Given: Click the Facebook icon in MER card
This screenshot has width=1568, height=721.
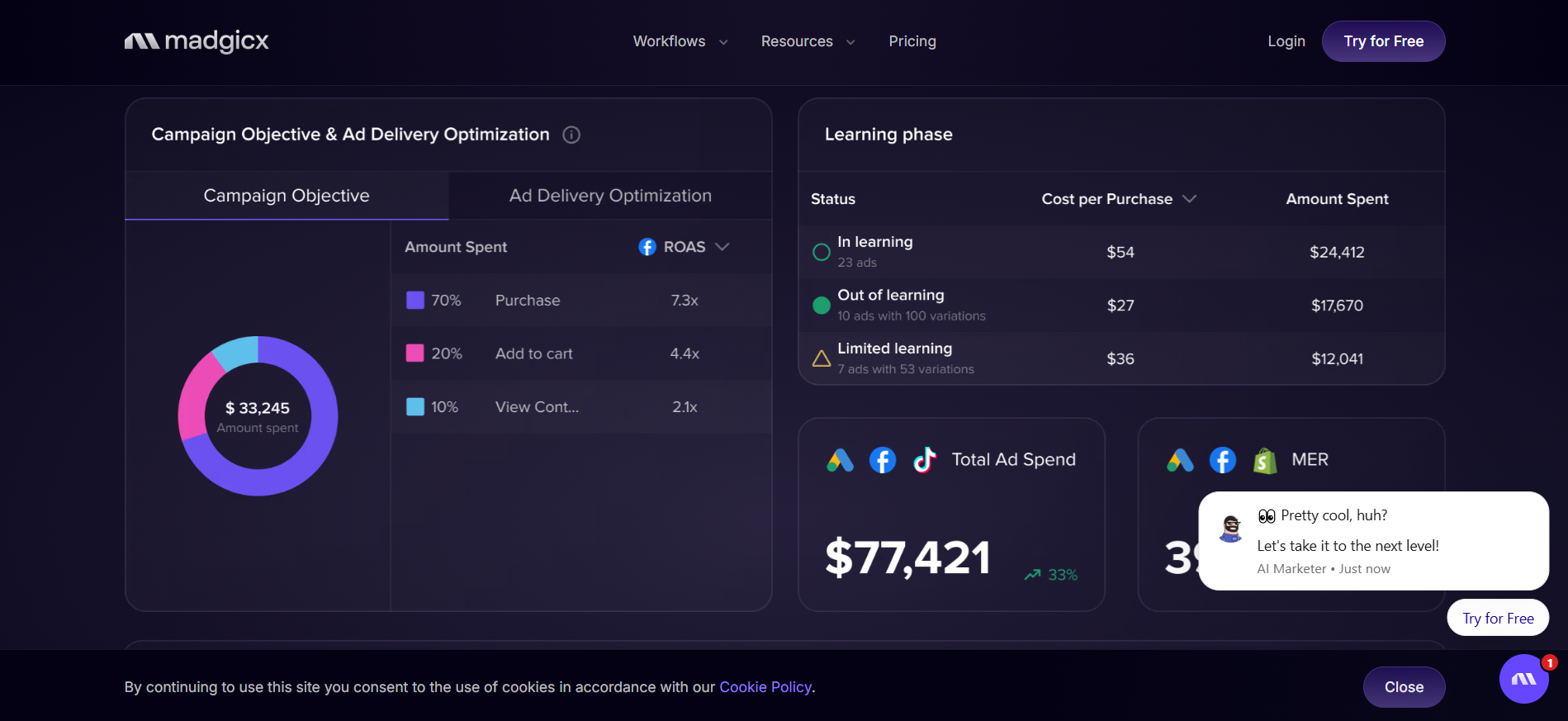Looking at the screenshot, I should coord(1223,460).
